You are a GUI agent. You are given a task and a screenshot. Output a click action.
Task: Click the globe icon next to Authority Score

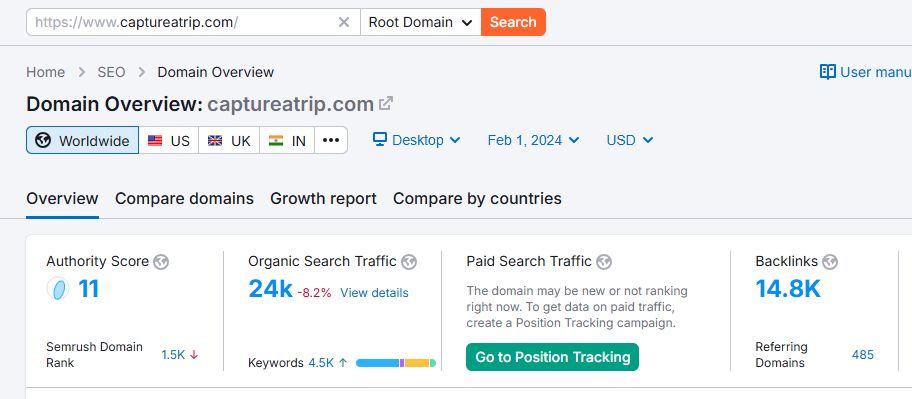click(161, 262)
